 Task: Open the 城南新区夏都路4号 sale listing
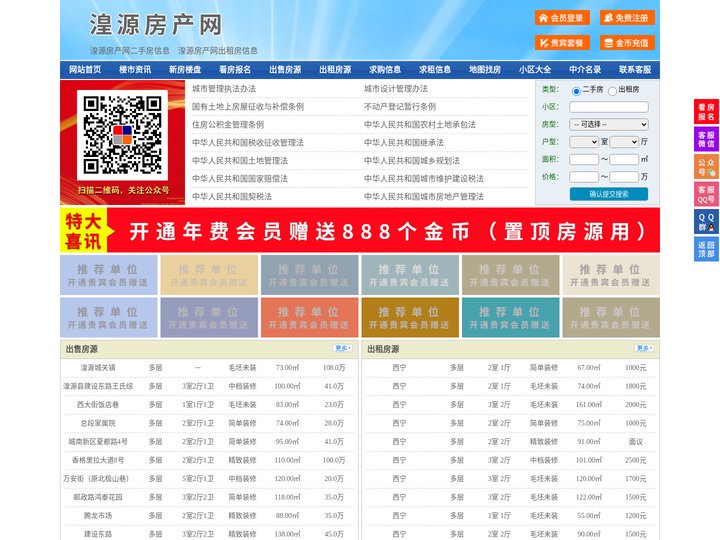(x=98, y=442)
